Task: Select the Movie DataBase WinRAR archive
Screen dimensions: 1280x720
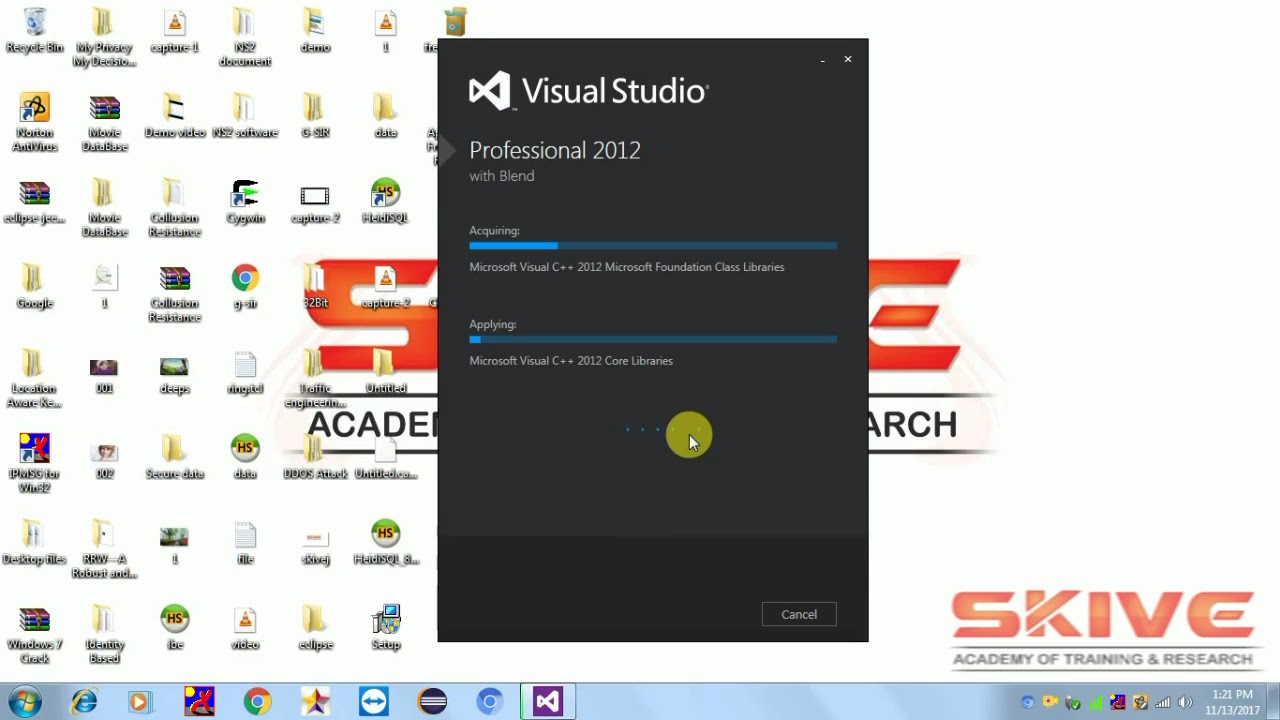Action: (x=104, y=123)
